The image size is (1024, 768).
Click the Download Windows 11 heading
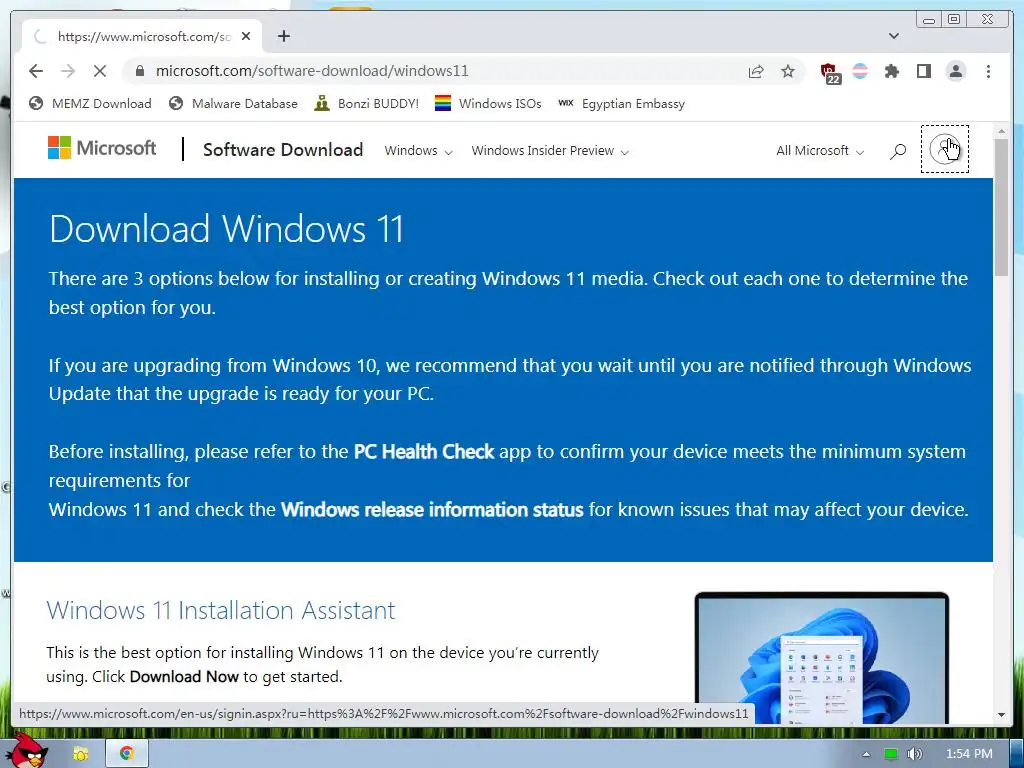coord(227,229)
